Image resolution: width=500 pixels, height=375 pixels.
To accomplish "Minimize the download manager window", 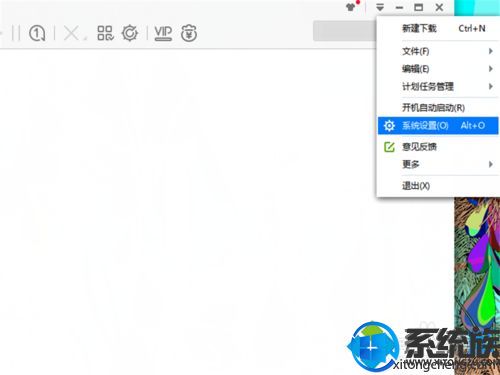I will coord(399,7).
